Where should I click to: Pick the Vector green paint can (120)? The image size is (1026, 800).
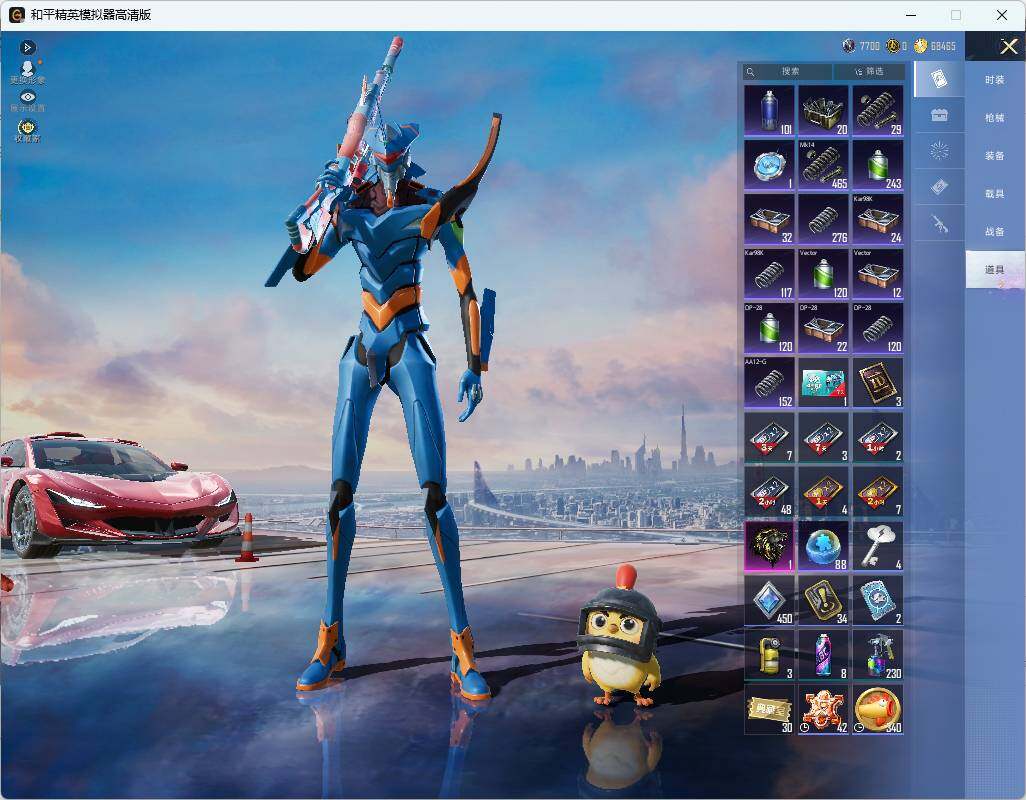[823, 274]
